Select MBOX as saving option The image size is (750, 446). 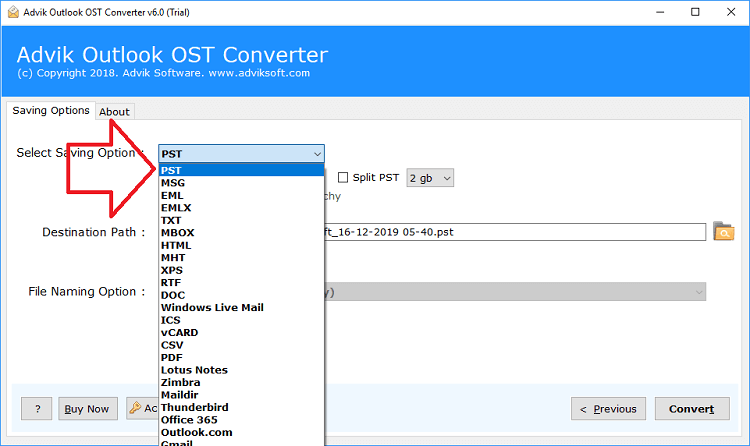point(242,233)
